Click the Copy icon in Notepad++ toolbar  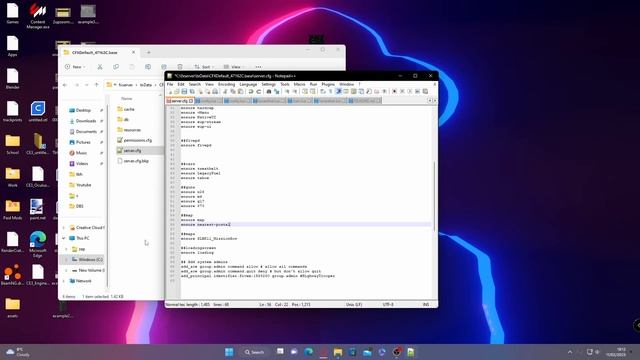click(x=233, y=91)
